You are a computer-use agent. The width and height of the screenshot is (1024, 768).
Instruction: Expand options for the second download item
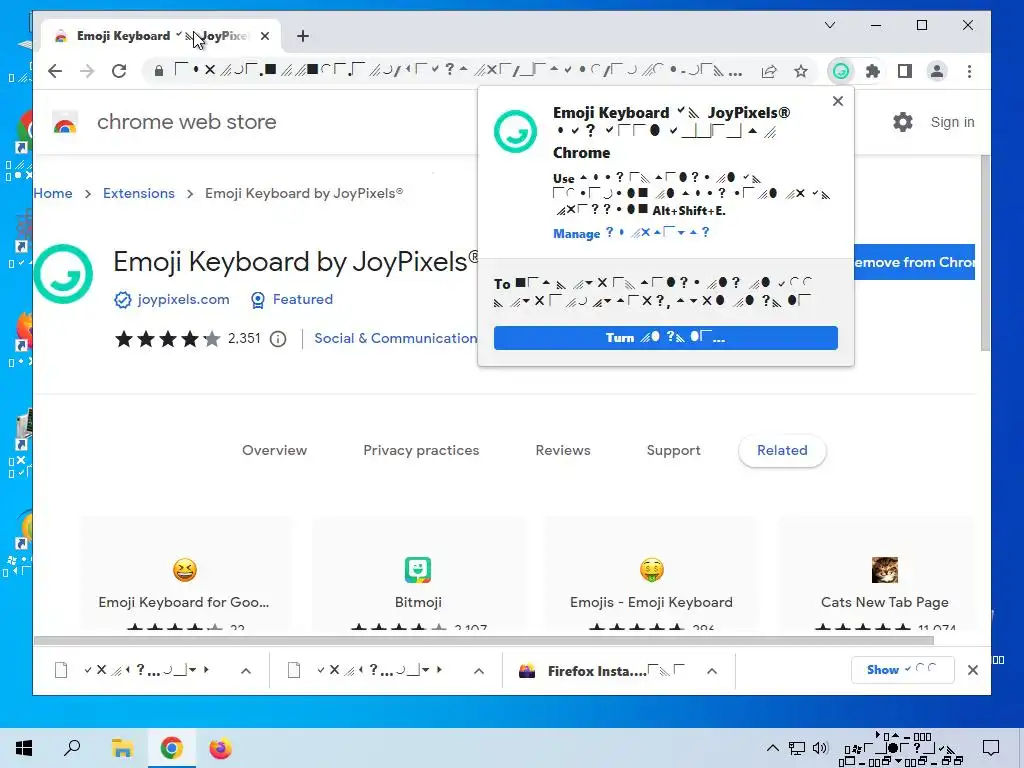point(479,671)
